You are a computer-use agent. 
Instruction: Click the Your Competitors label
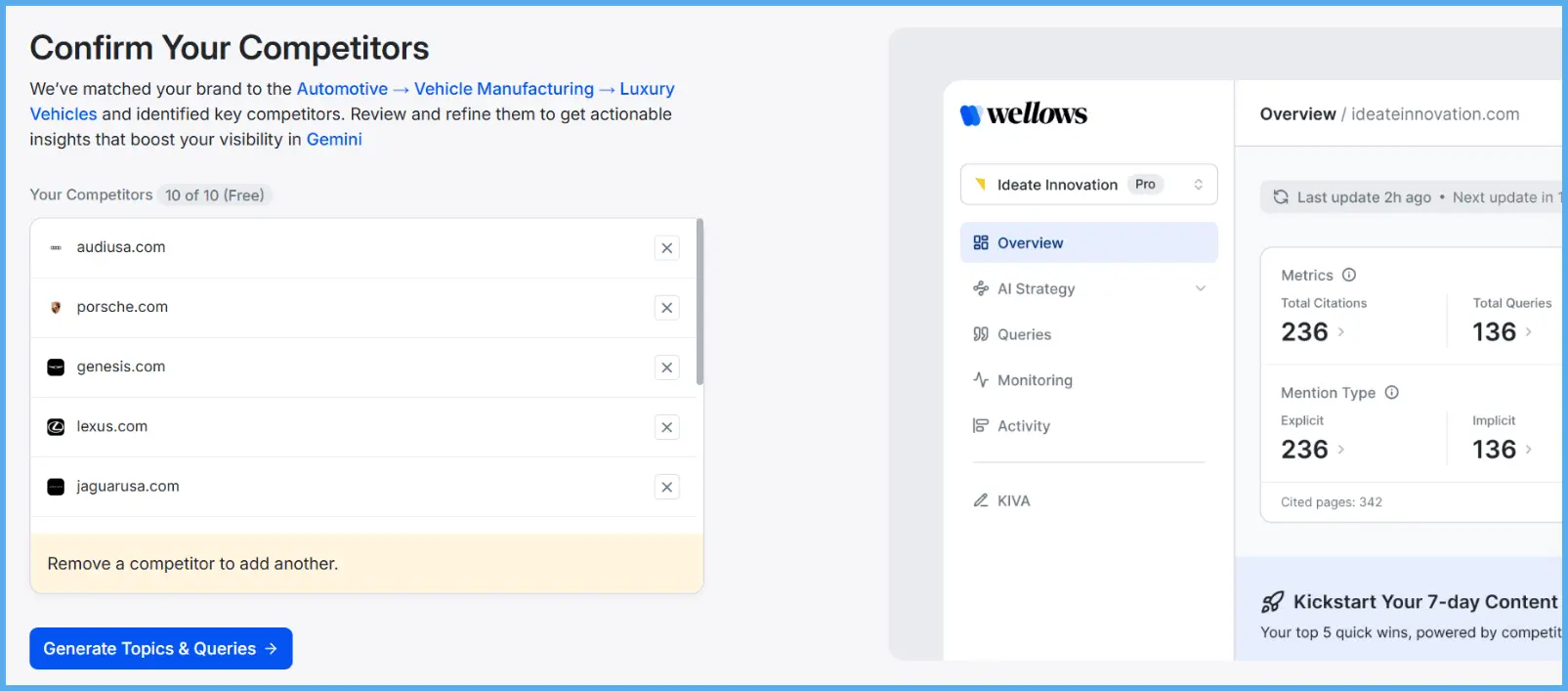pyautogui.click(x=91, y=194)
